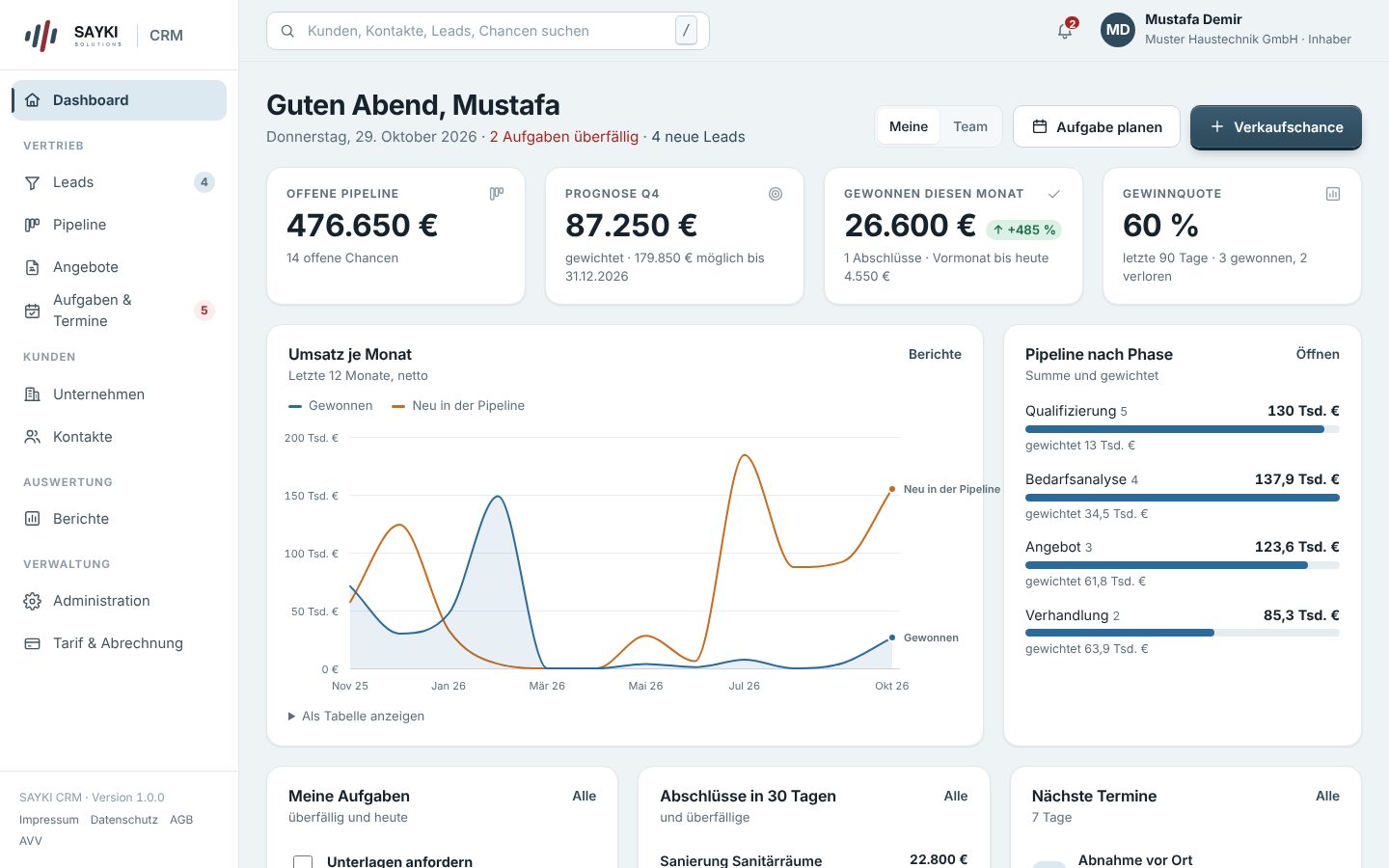This screenshot has width=1389, height=868.
Task: Click the SAYKI Solutions logo
Action: pos(74,36)
